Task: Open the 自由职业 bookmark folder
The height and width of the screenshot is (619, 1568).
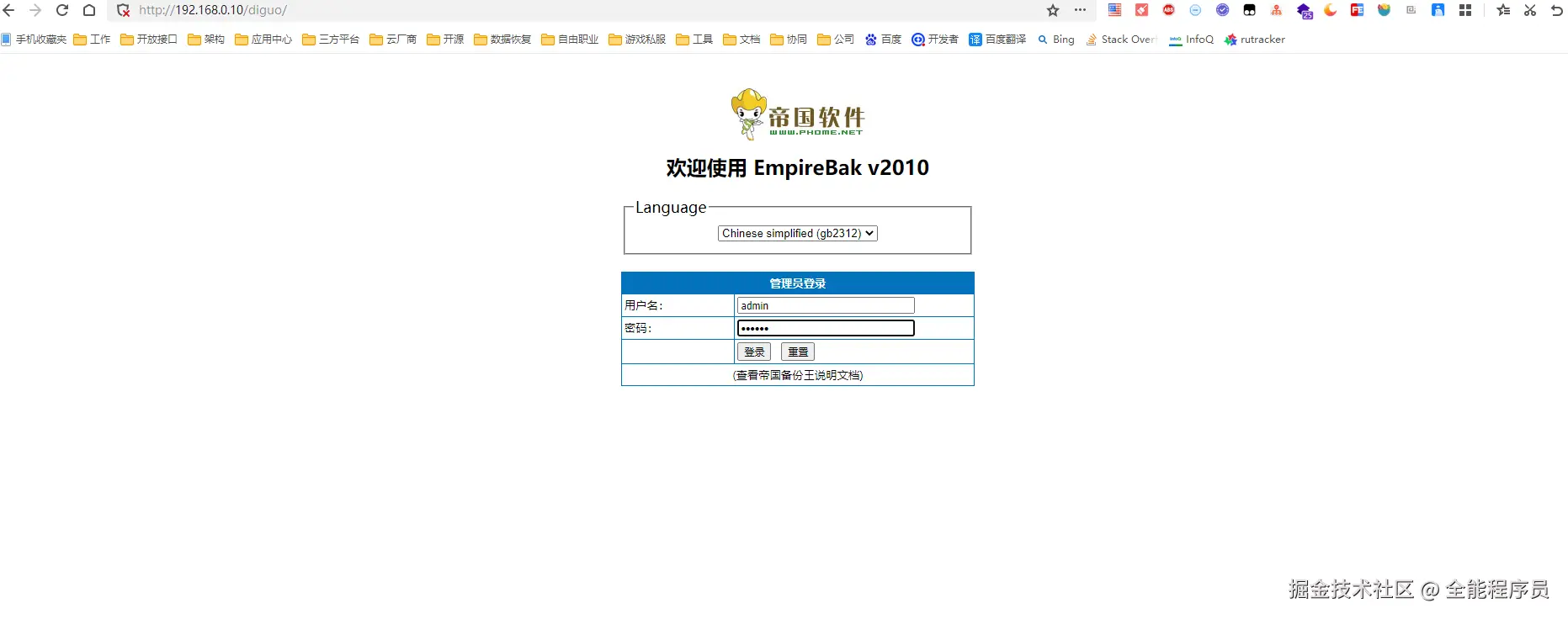Action: [570, 40]
